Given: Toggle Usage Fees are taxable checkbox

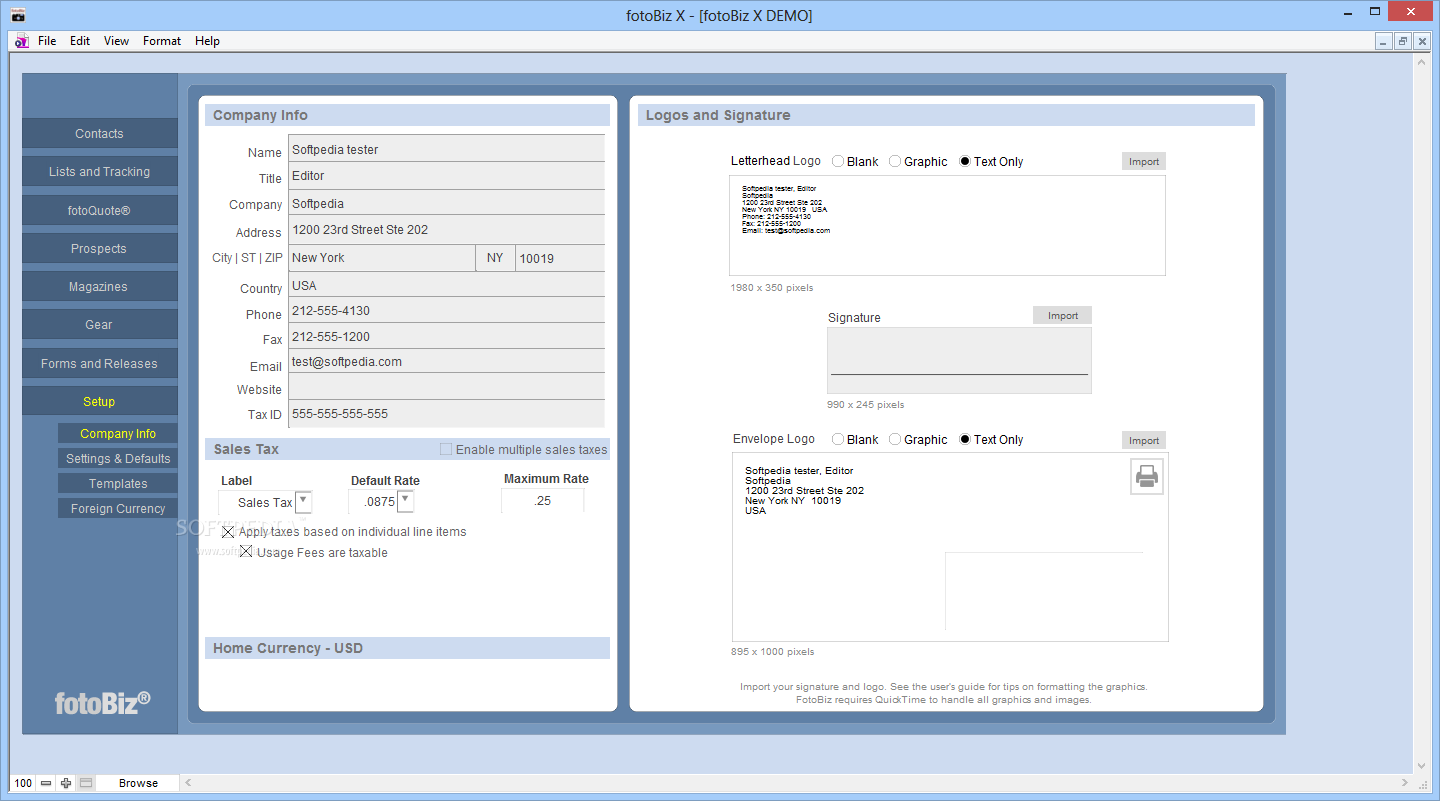Looking at the screenshot, I should pyautogui.click(x=246, y=552).
